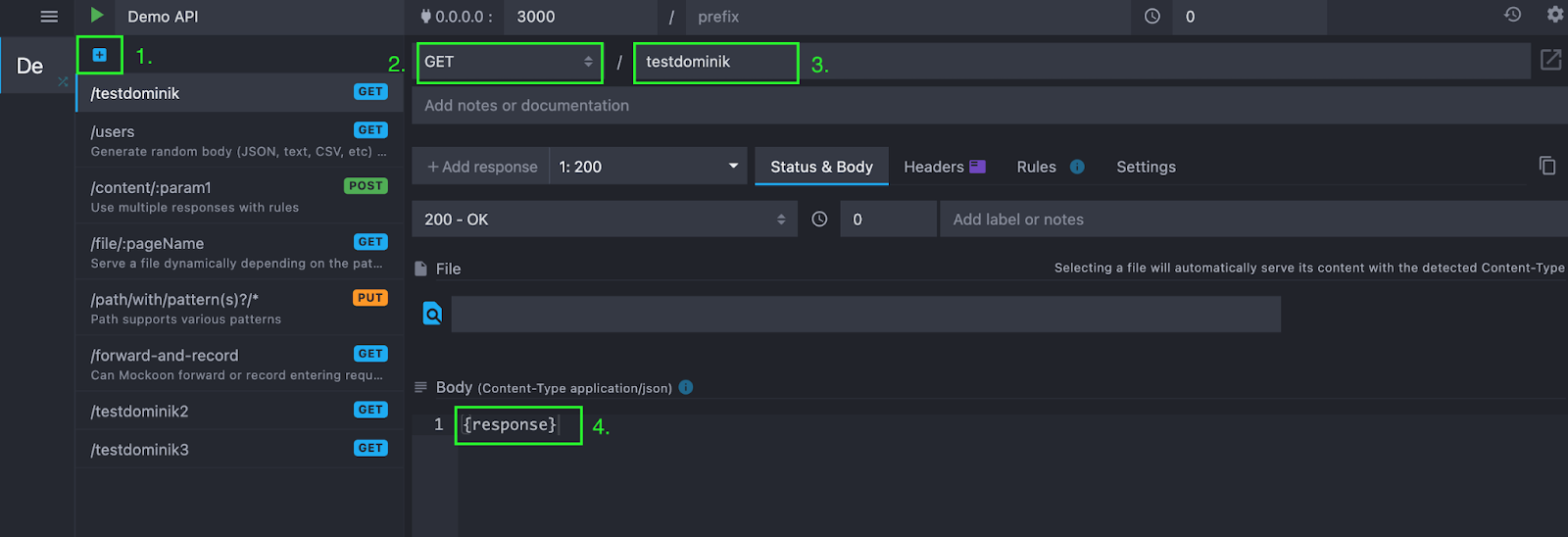The width and height of the screenshot is (1568, 537).
Task: Open route in browser icon
Action: [x=1550, y=60]
